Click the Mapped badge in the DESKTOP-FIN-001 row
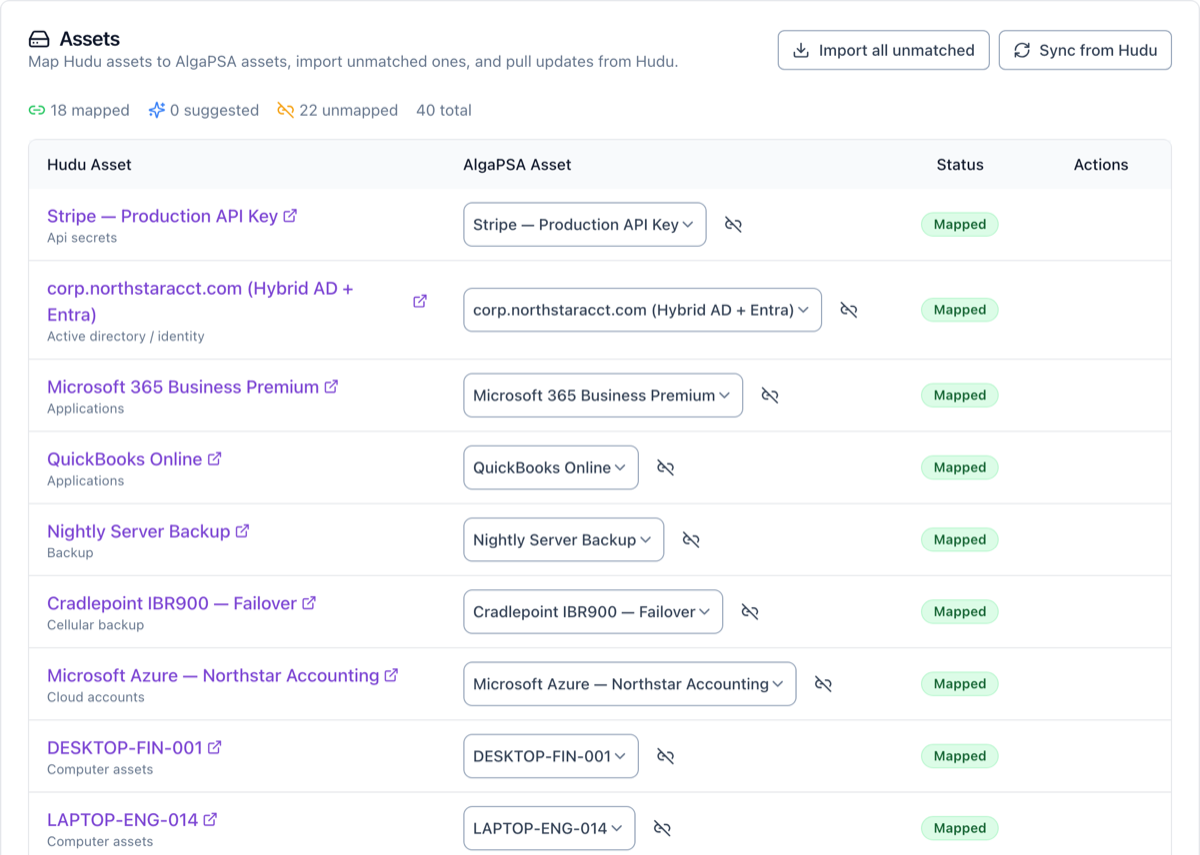This screenshot has height=855, width=1200. coord(960,756)
